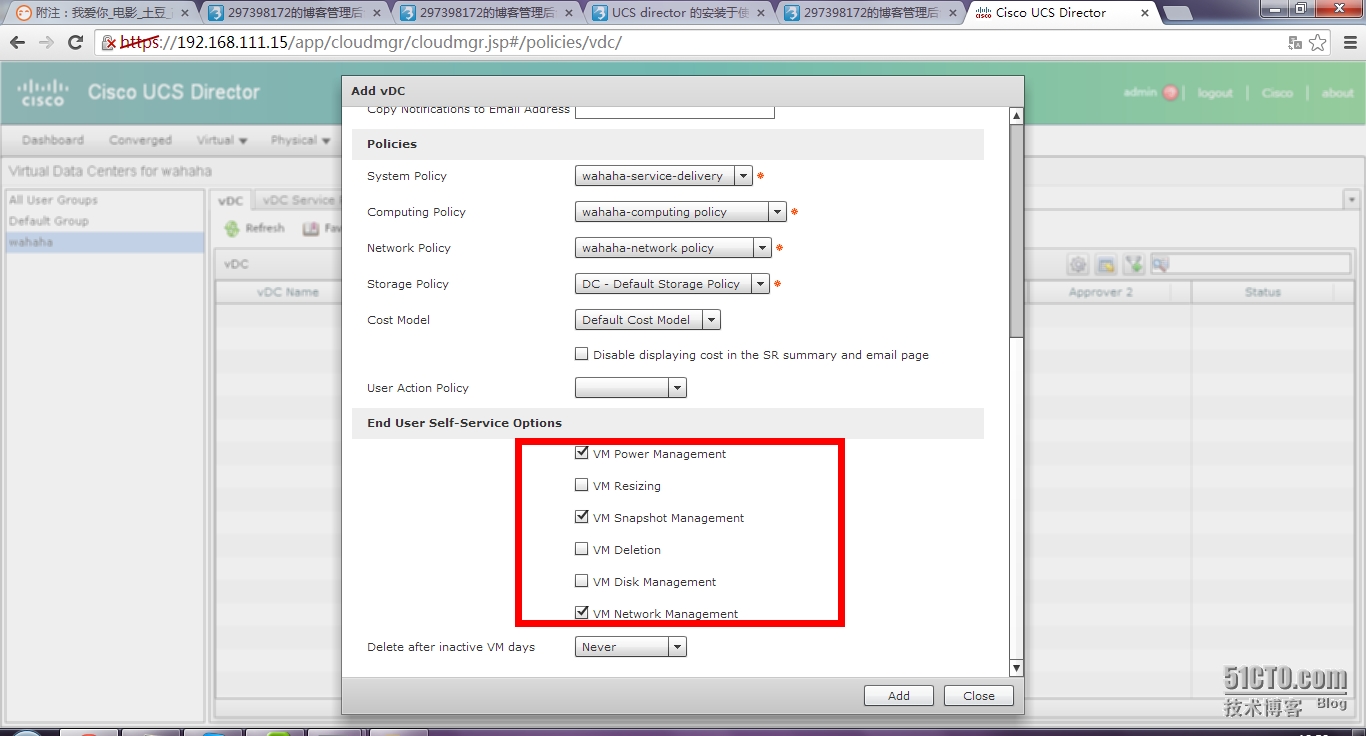Viewport: 1366px width, 736px height.
Task: Switch to UCS director 的安装 browser tab
Action: [680, 13]
